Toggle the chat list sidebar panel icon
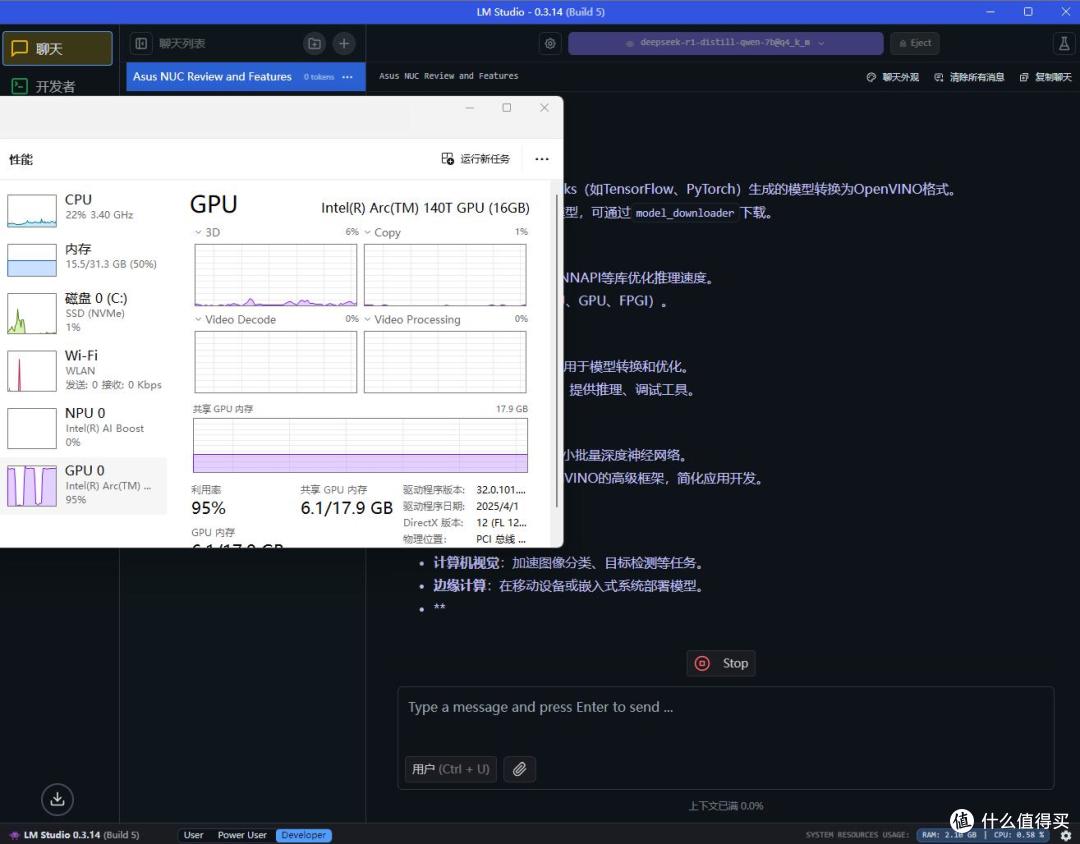The height and width of the screenshot is (844, 1080). point(141,43)
